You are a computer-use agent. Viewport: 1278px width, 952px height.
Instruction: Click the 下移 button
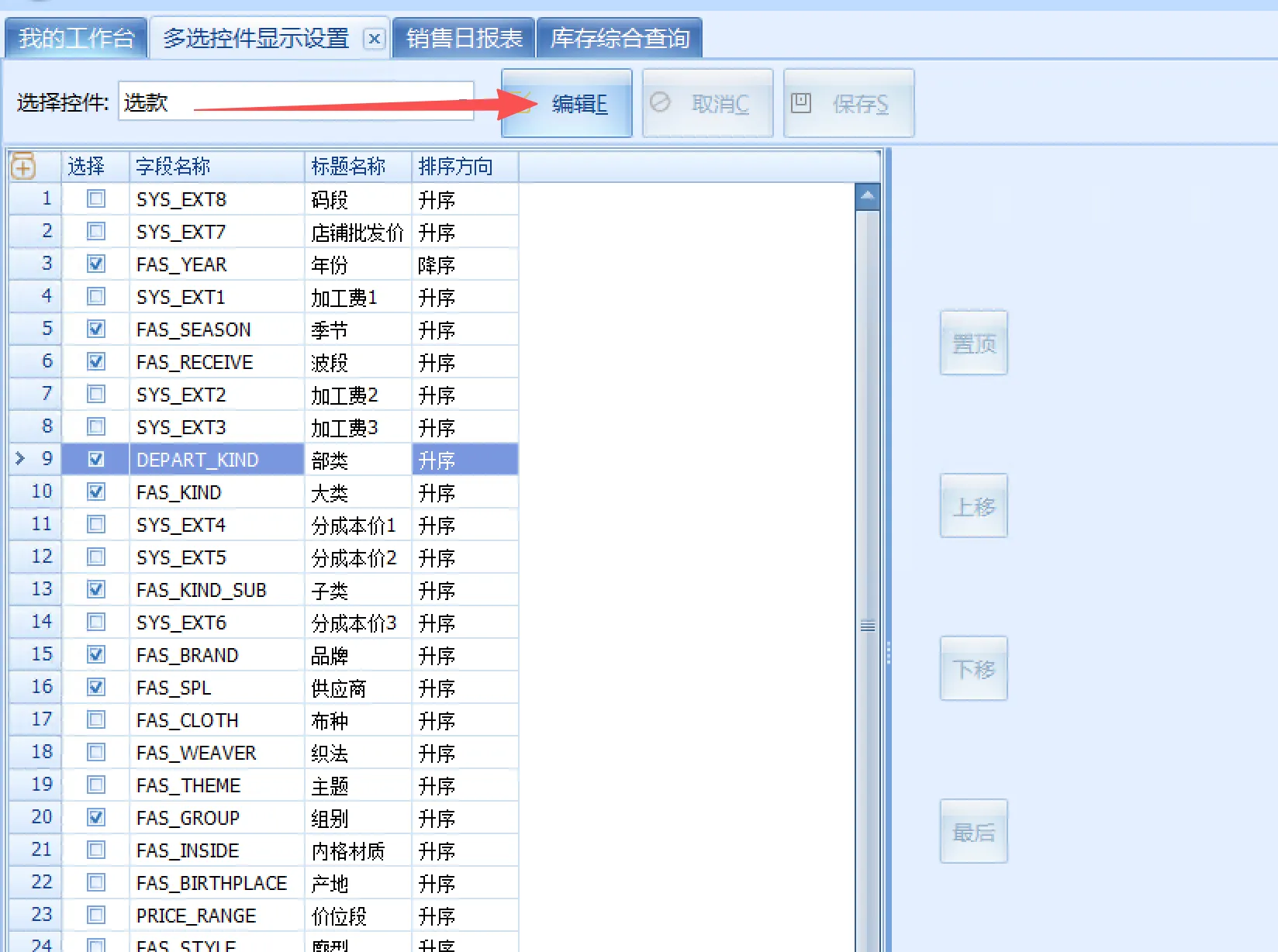[x=973, y=668]
